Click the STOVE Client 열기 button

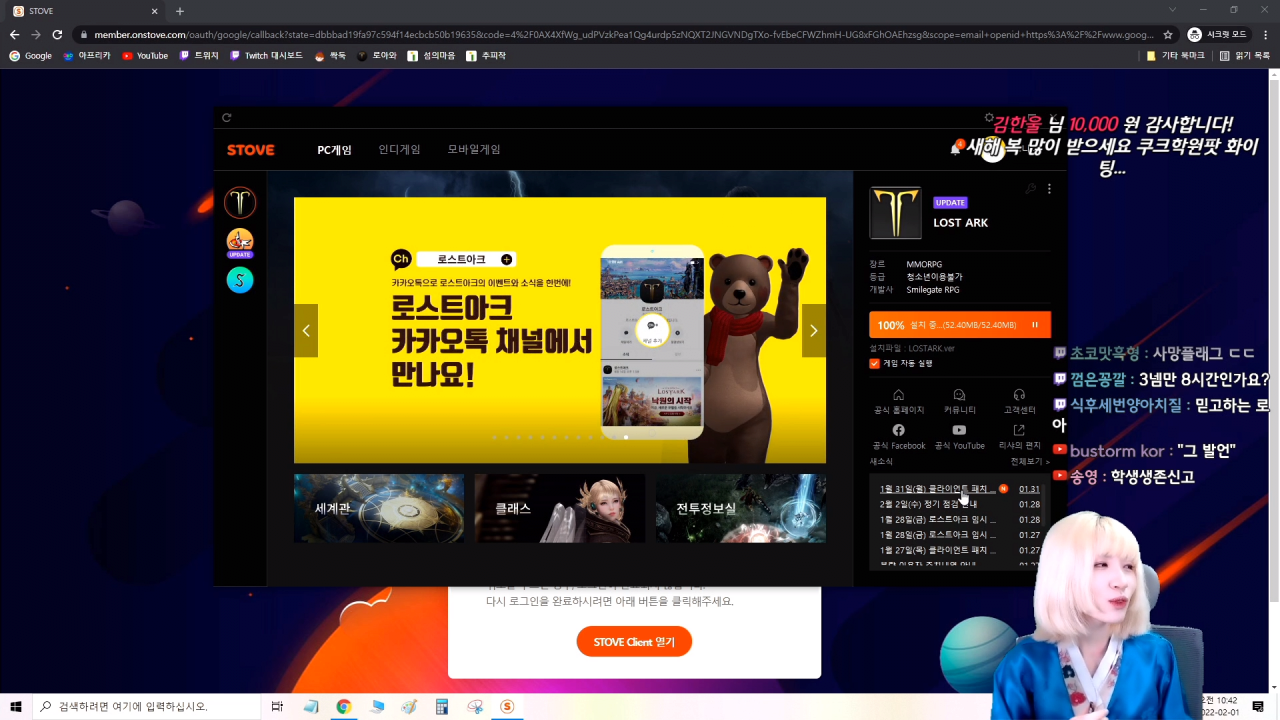point(634,642)
